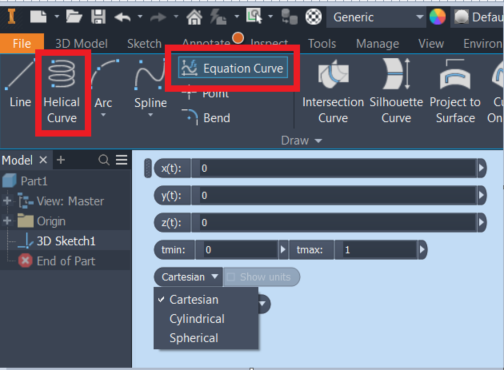Viewport: 504px width, 370px height.
Task: Select the Silhouette Curve tool
Action: pos(396,91)
